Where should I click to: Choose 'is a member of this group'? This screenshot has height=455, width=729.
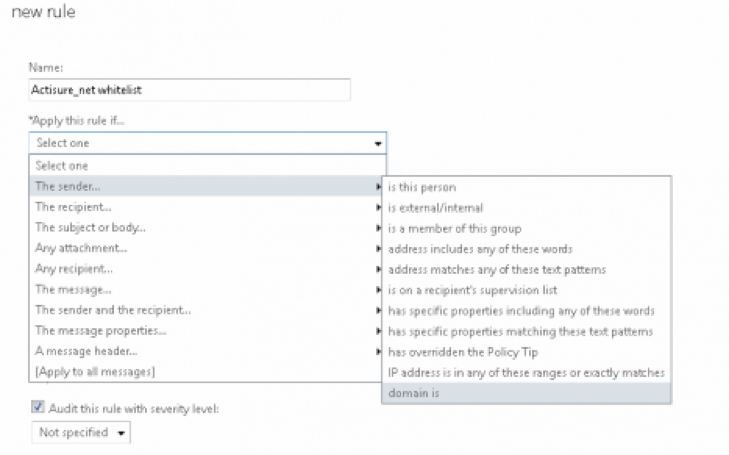[526, 229]
